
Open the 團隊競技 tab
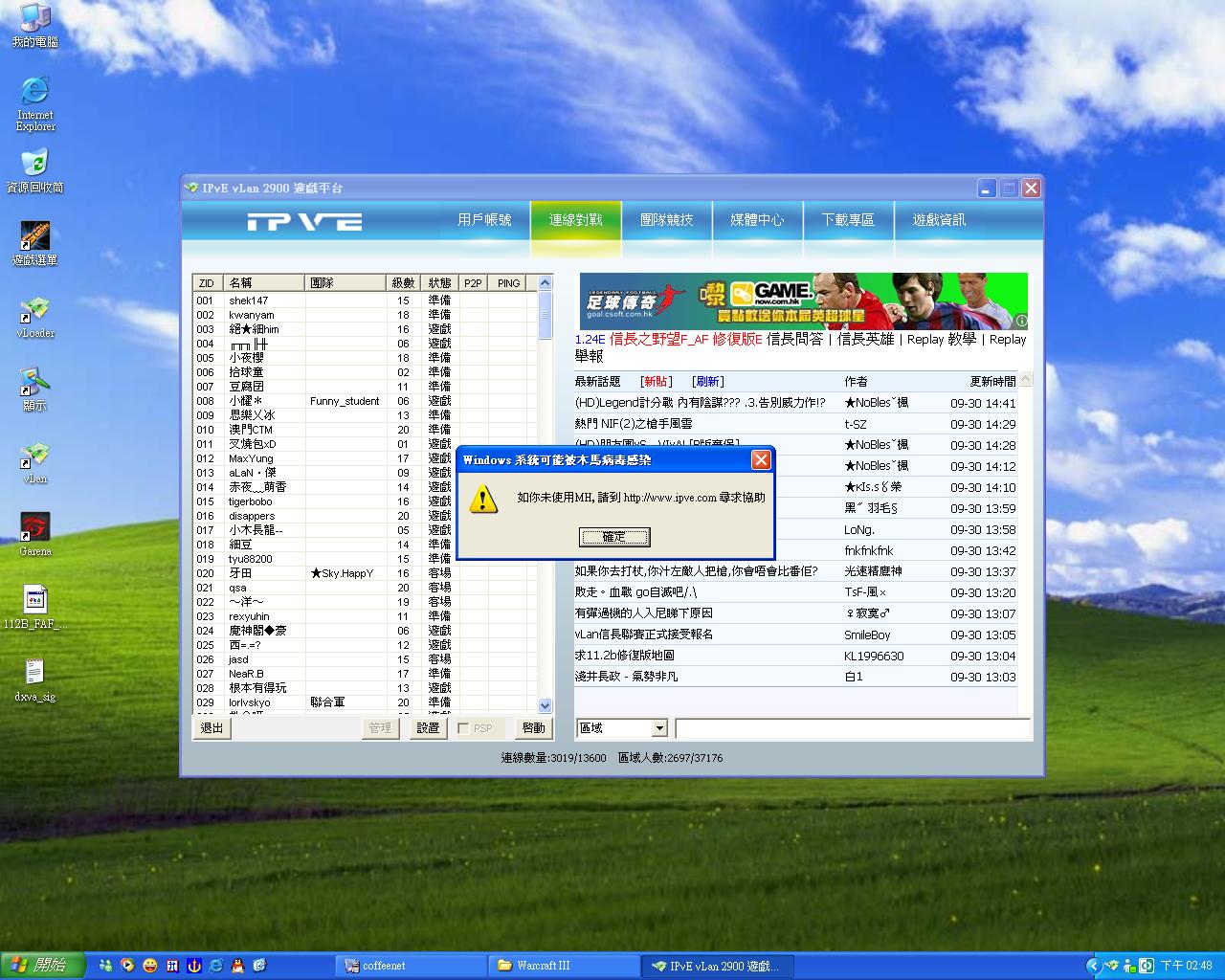[666, 220]
